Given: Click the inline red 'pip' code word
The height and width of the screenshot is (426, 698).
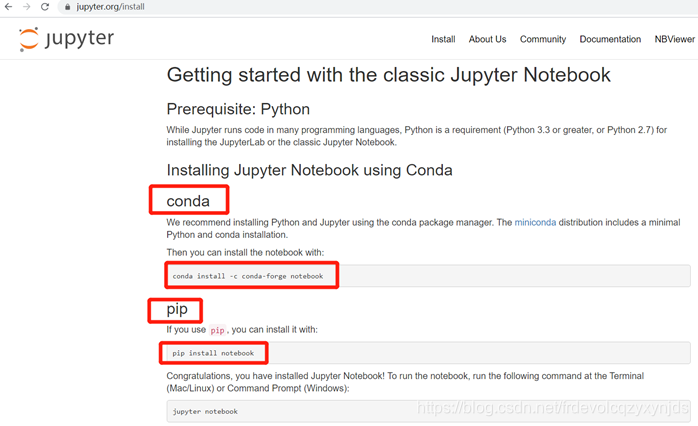Looking at the screenshot, I should click(x=217, y=330).
